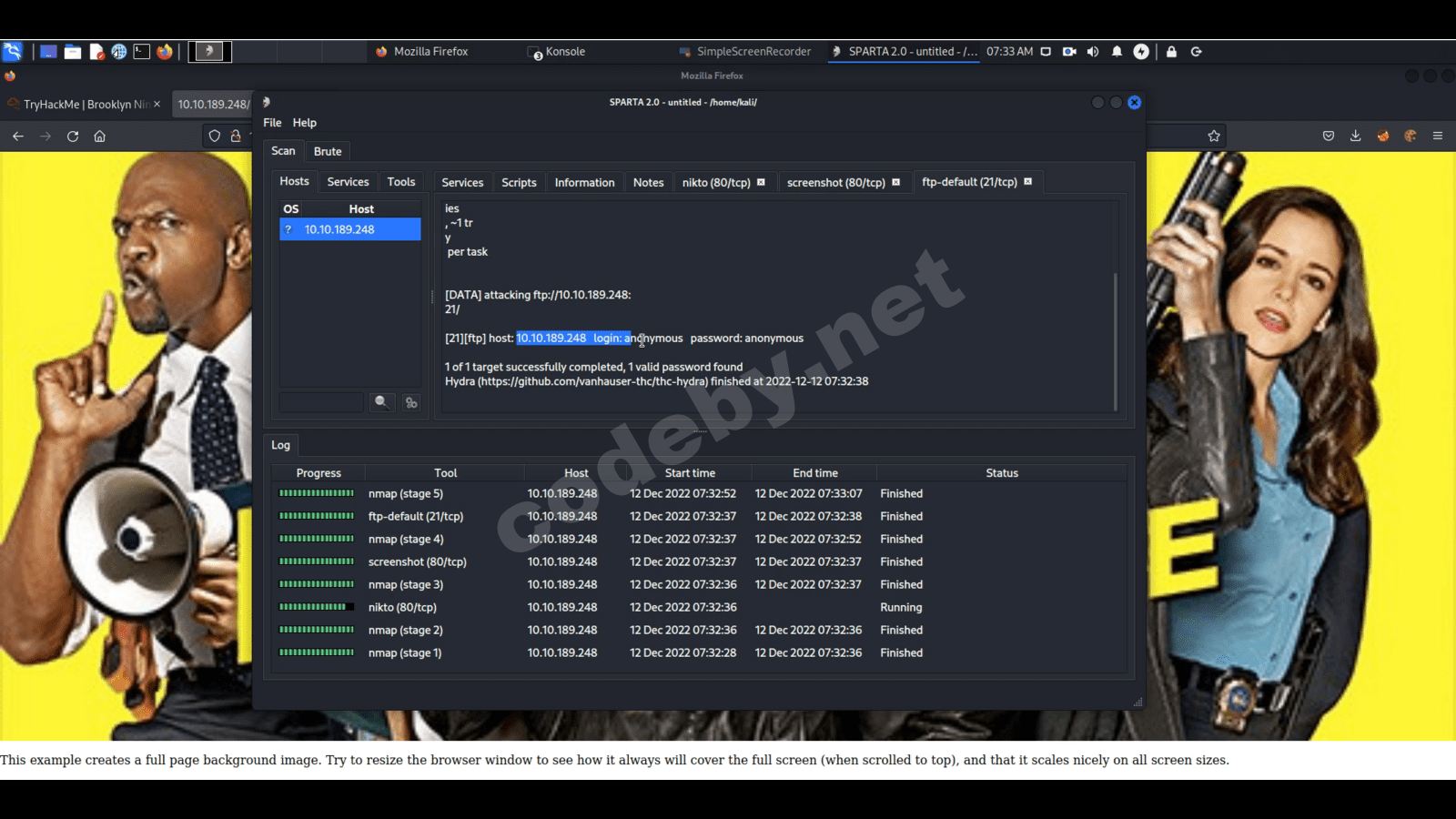Open the Notes tab

648,183
